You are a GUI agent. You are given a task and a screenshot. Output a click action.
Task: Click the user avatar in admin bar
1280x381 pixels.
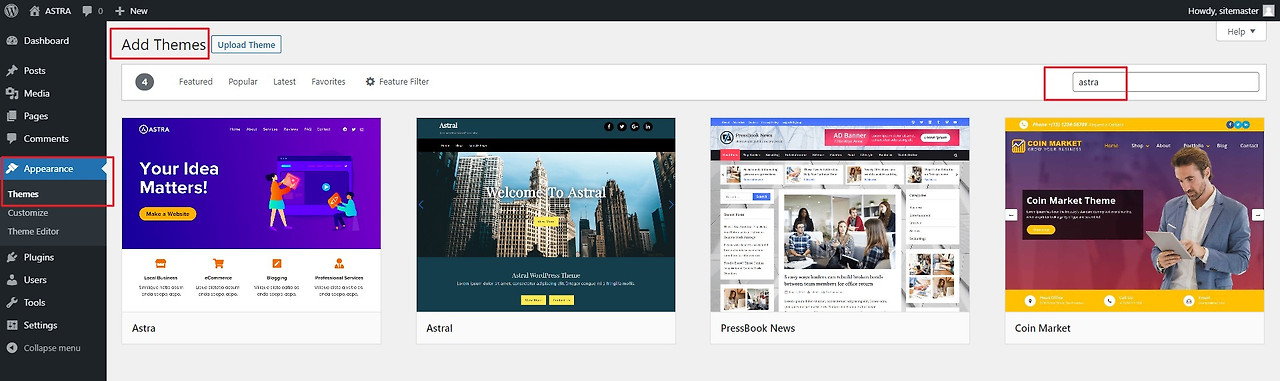pos(1269,10)
